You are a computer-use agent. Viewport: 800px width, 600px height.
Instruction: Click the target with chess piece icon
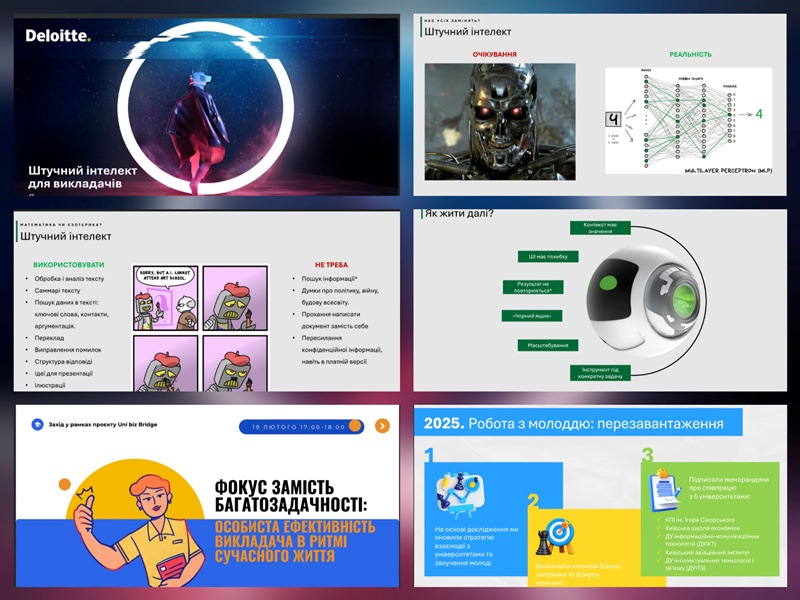pyautogui.click(x=556, y=537)
